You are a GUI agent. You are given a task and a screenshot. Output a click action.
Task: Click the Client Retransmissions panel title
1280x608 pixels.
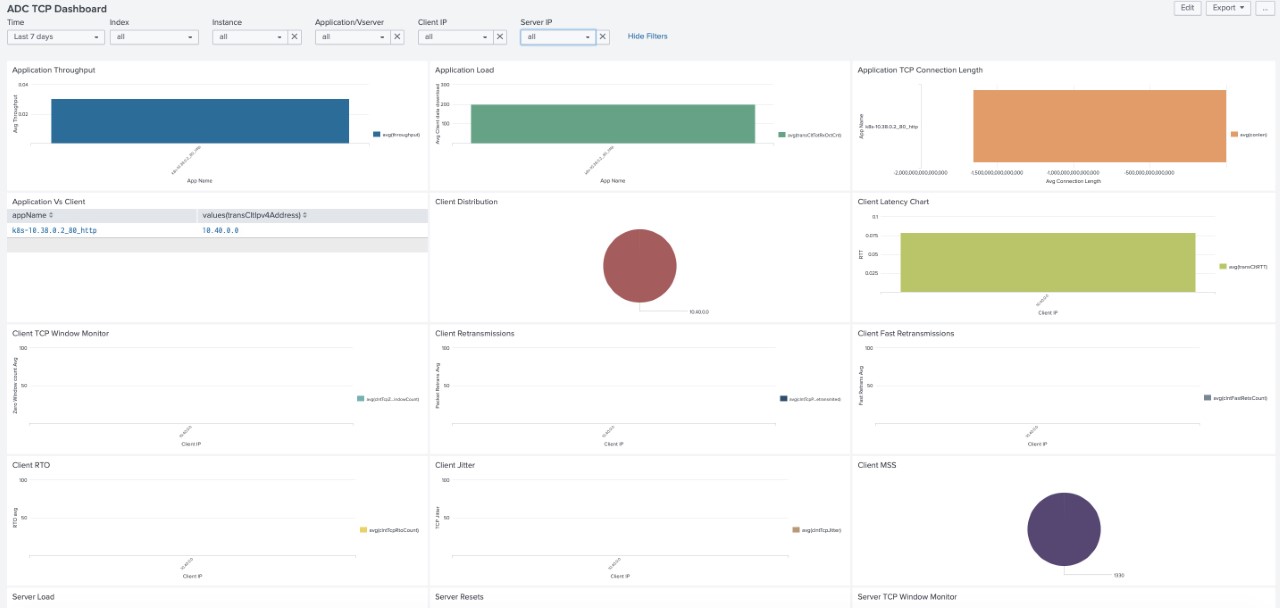coord(475,333)
